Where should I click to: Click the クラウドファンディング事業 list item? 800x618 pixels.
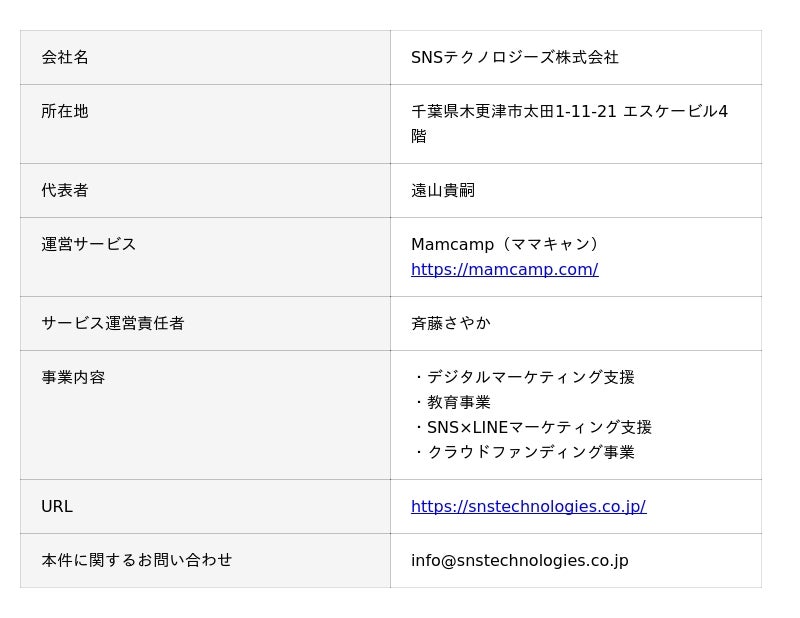523,452
